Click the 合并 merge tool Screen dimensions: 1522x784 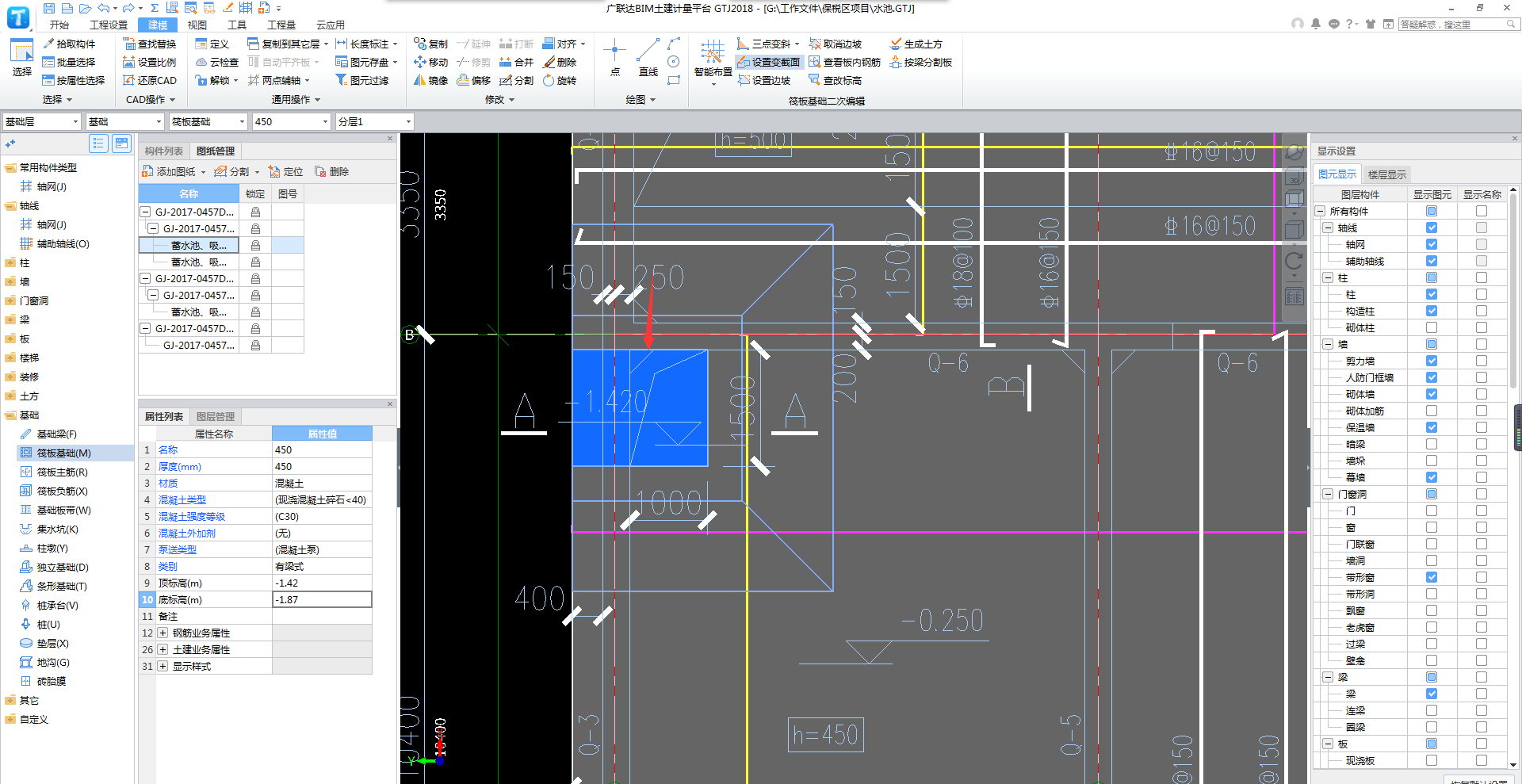[516, 62]
